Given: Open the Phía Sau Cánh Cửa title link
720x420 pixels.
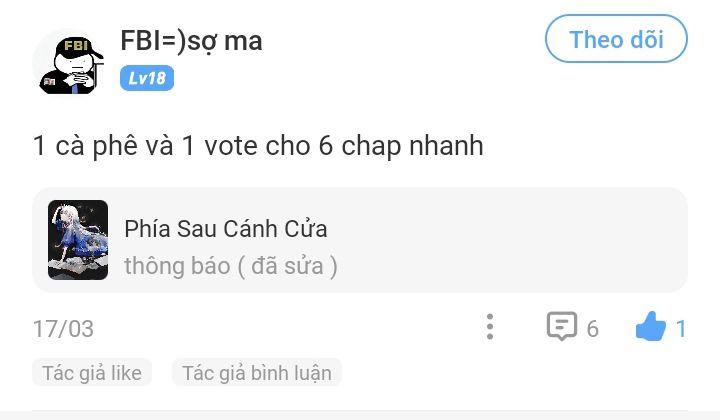Looking at the screenshot, I should 225,228.
